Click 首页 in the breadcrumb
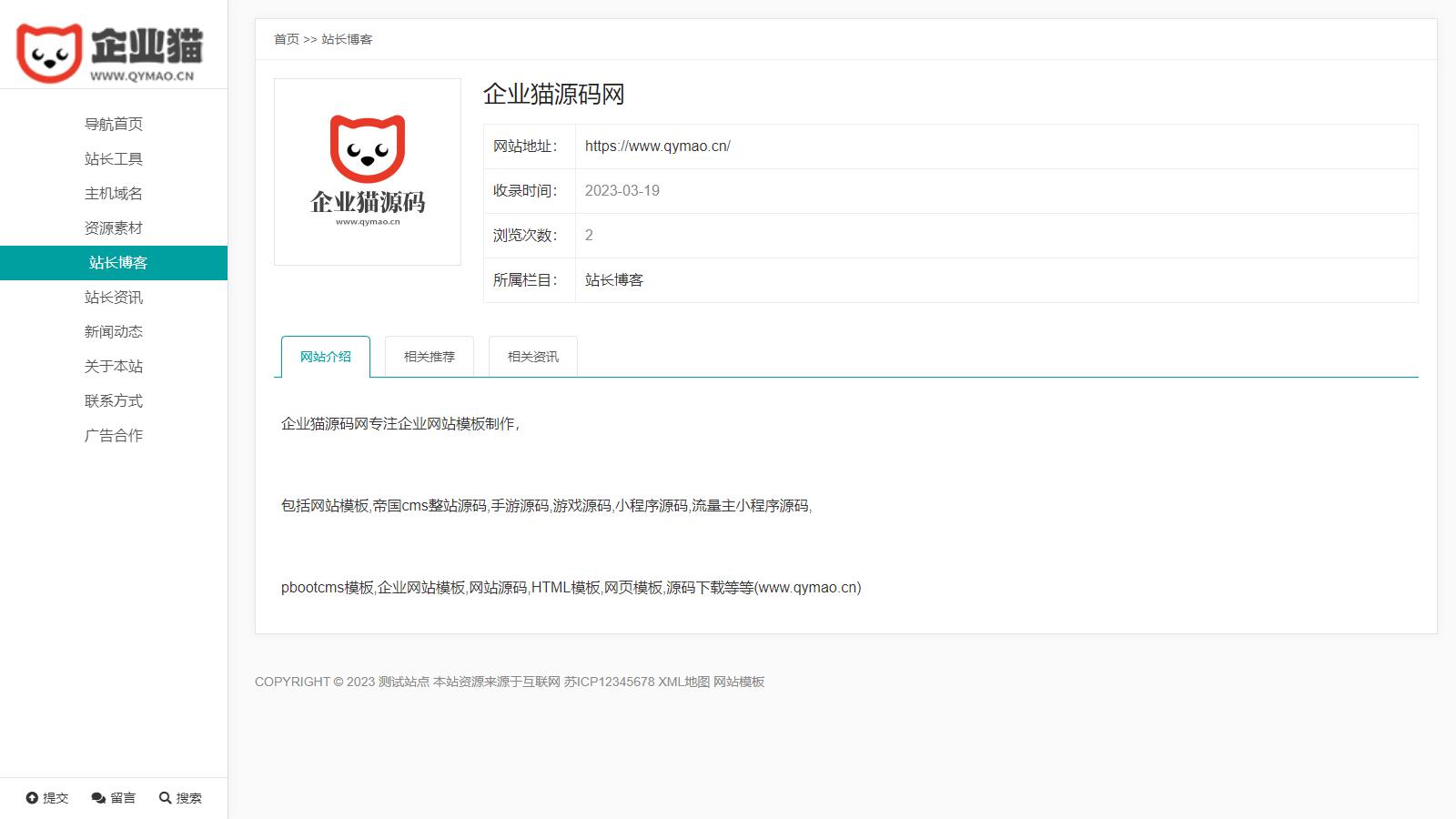Screen dimensions: 1456x819 (x=286, y=39)
